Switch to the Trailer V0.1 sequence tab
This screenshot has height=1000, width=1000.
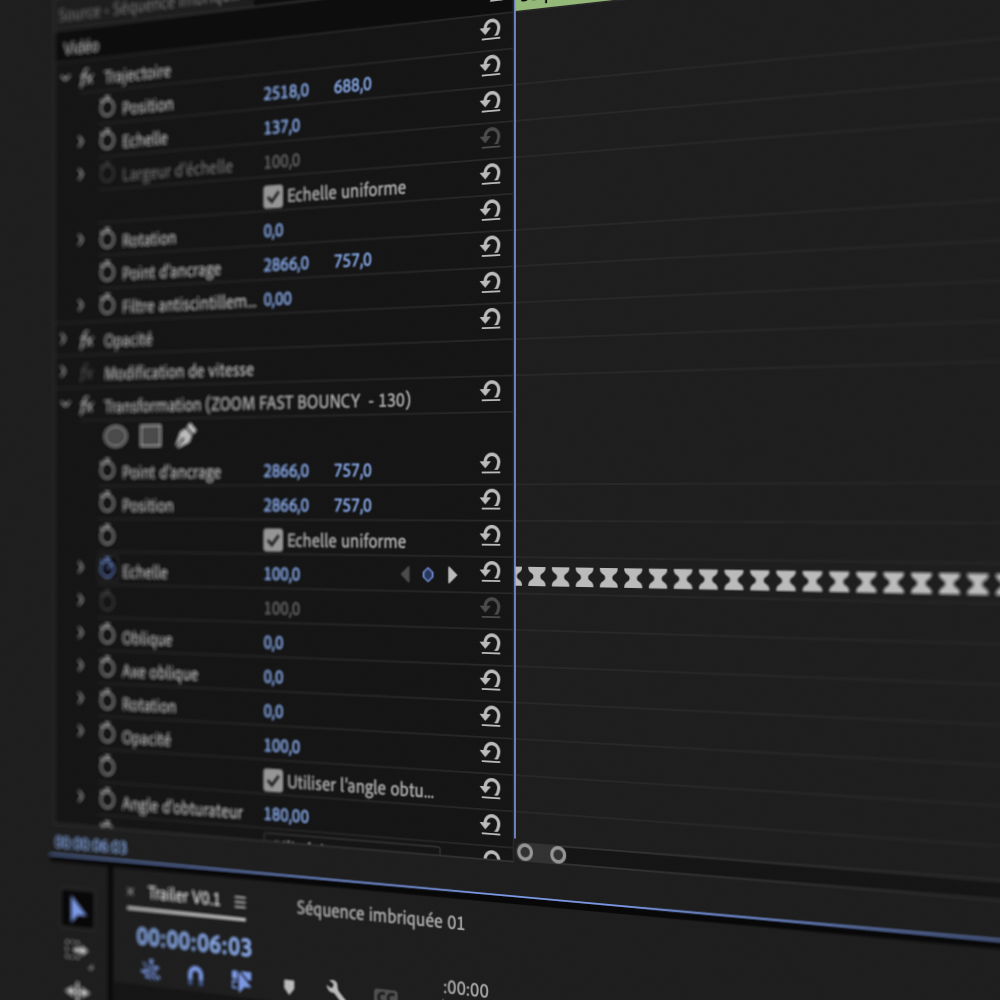[183, 897]
